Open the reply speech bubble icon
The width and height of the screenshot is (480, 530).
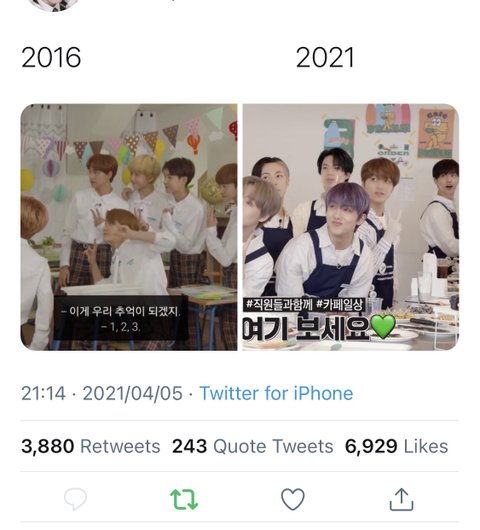point(75,499)
